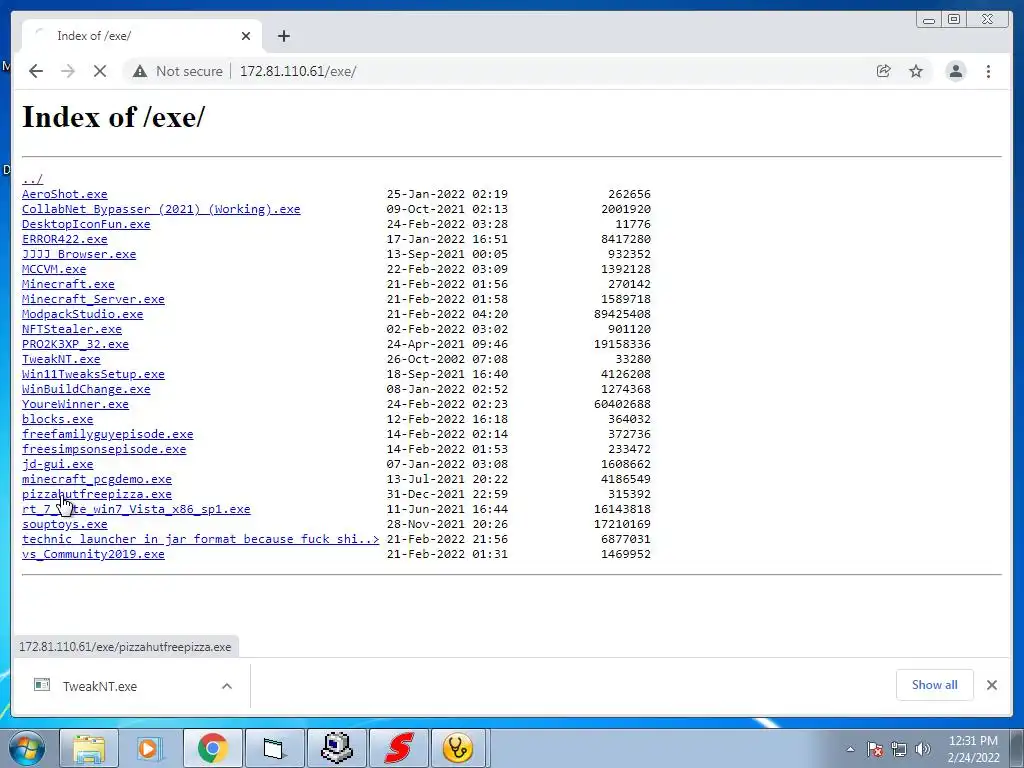This screenshot has width=1024, height=768.
Task: Open YoureWinner.exe link
Action: (x=76, y=404)
